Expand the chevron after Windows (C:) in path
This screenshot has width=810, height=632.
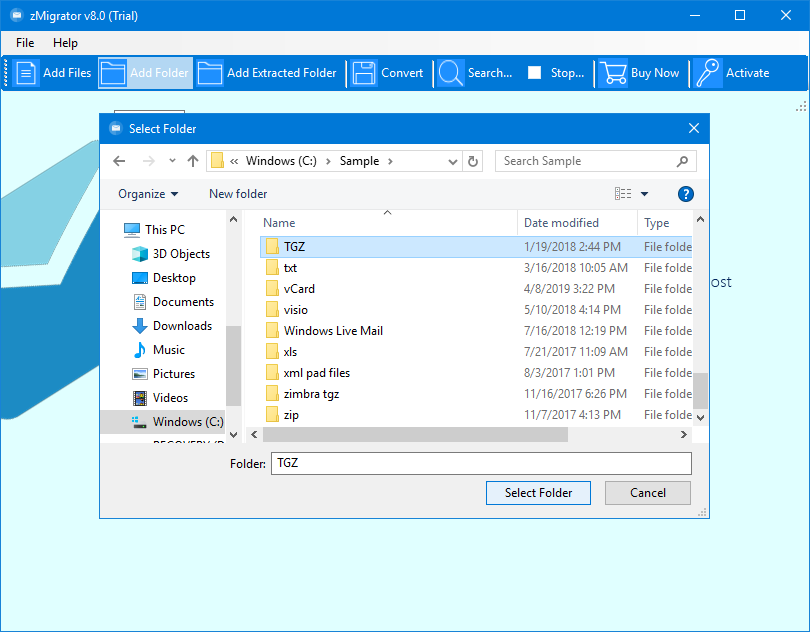(328, 161)
